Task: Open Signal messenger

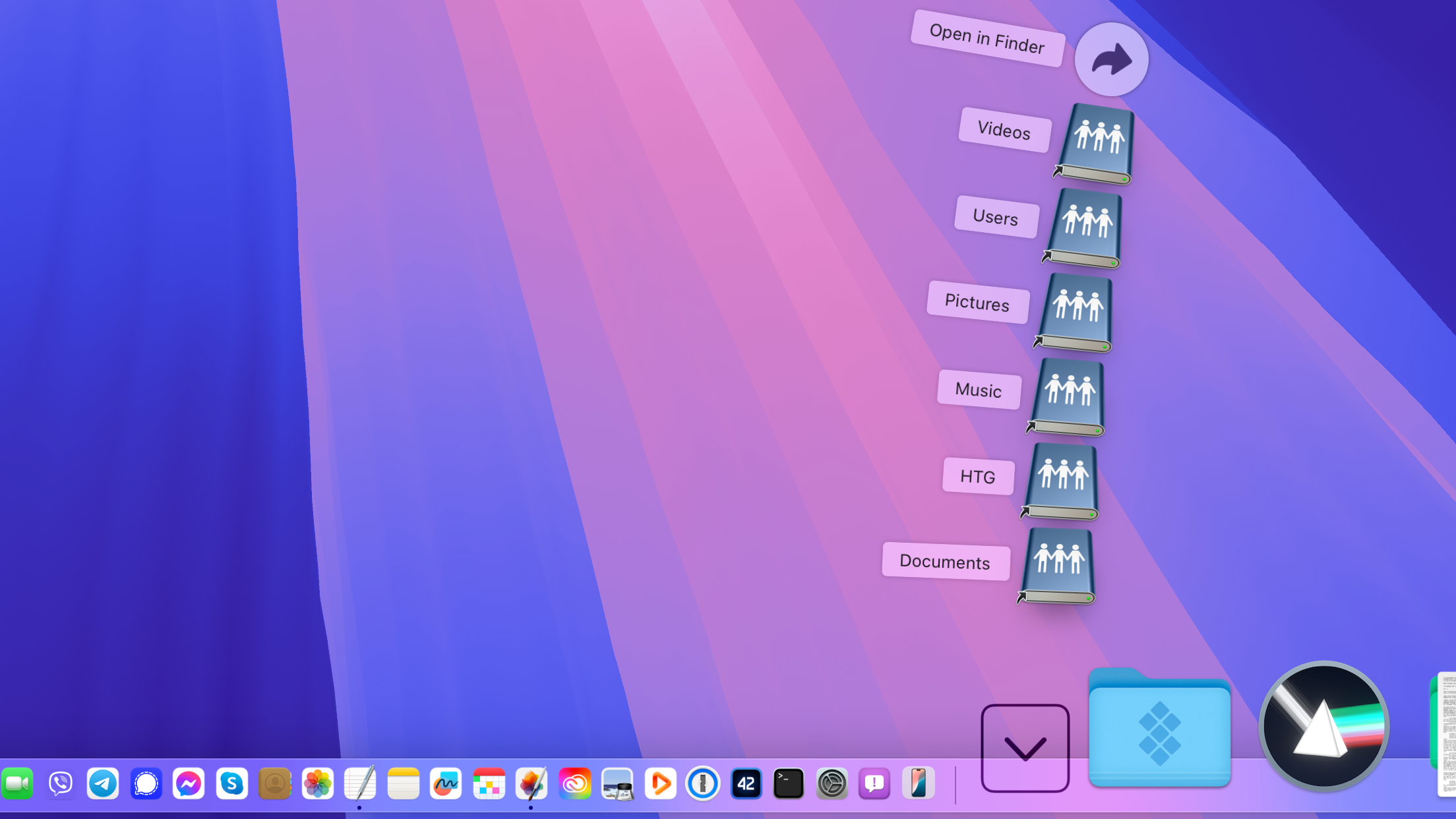Action: pyautogui.click(x=145, y=783)
